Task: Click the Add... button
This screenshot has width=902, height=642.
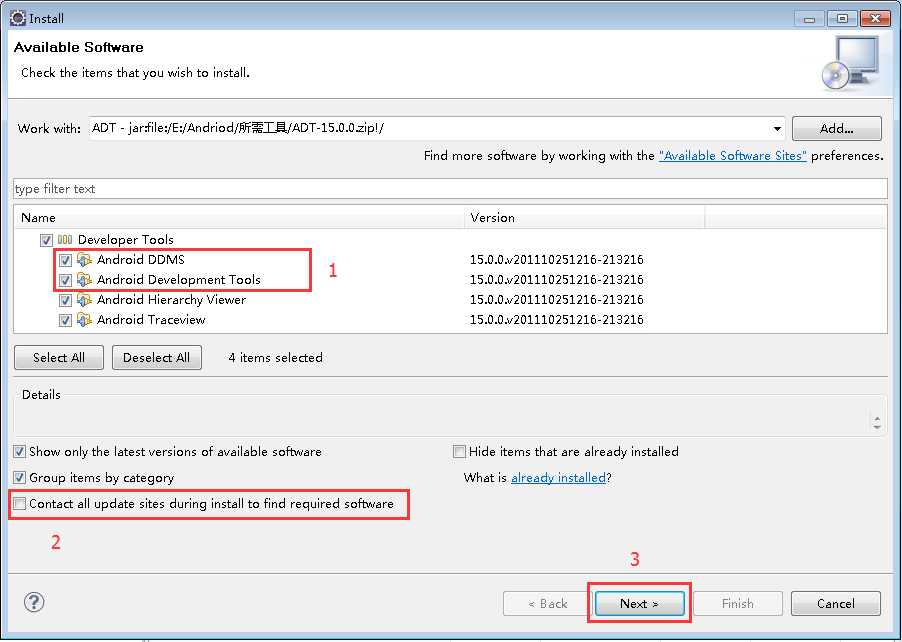Action: (836, 128)
